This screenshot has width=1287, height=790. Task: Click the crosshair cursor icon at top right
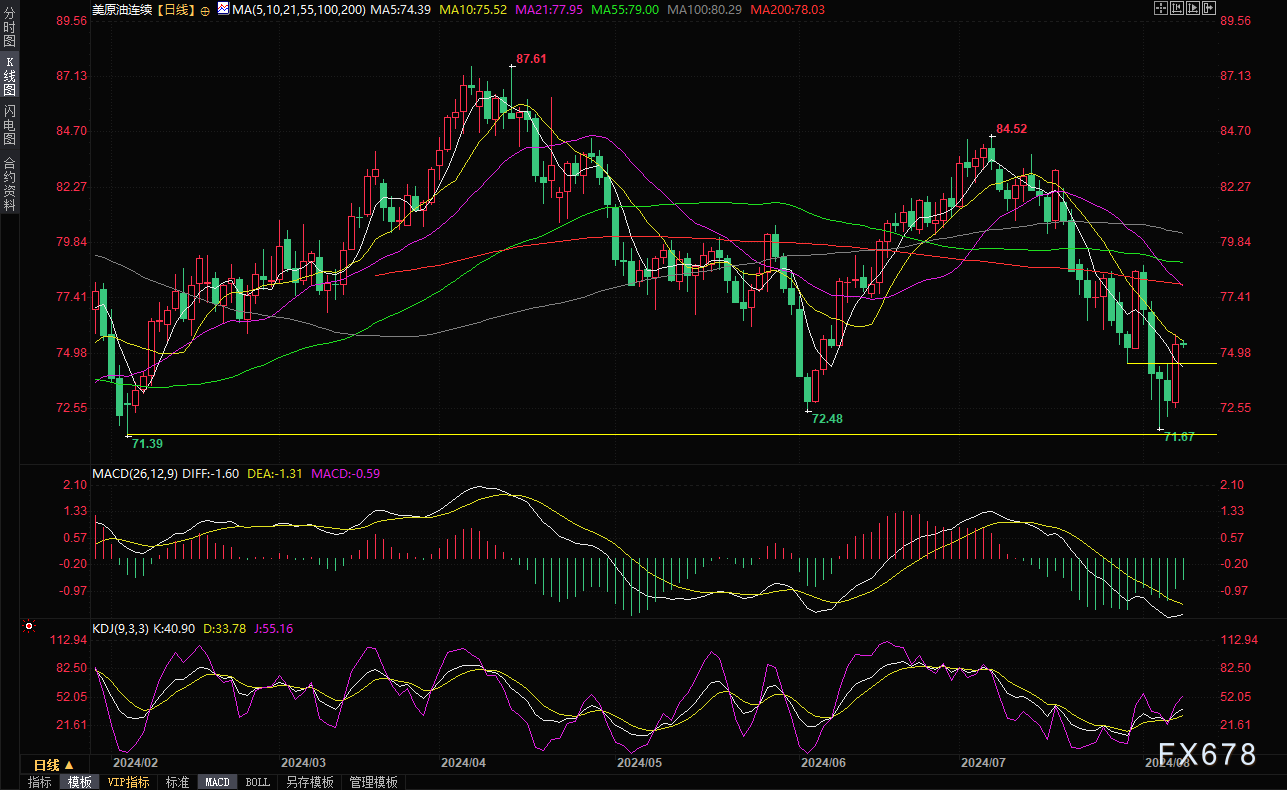click(1159, 8)
